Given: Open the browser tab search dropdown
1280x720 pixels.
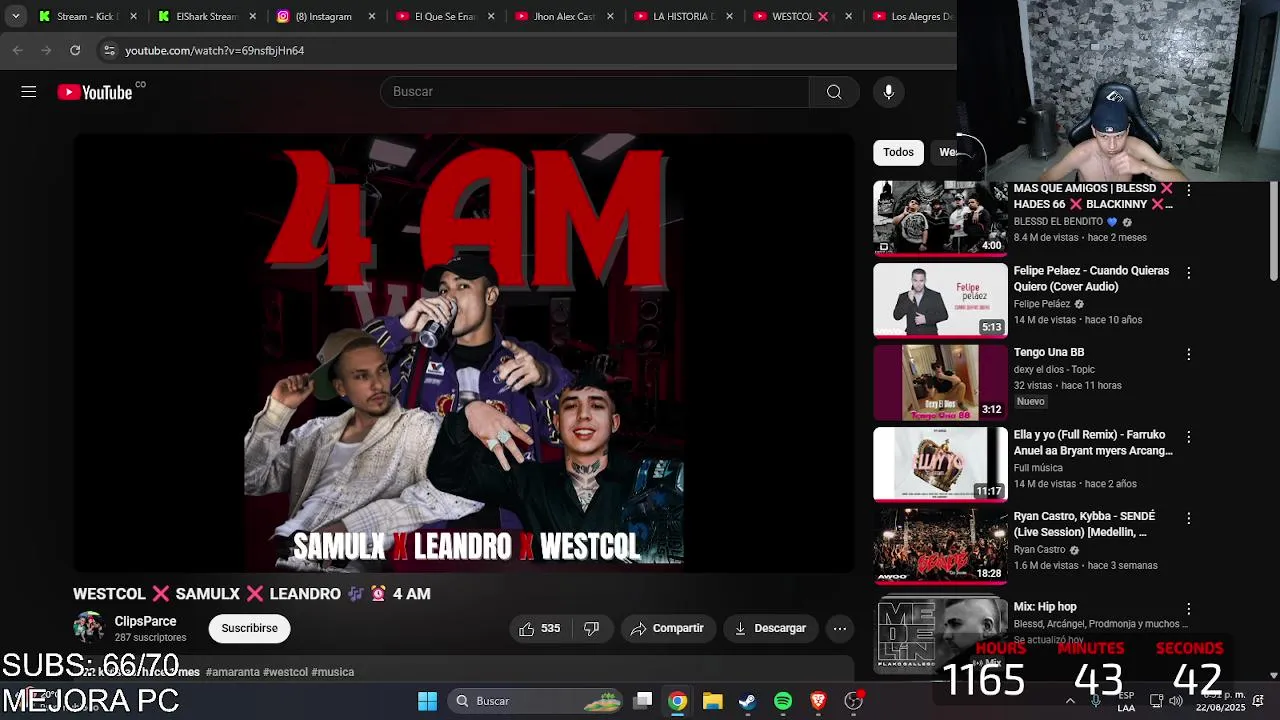Looking at the screenshot, I should (15, 16).
